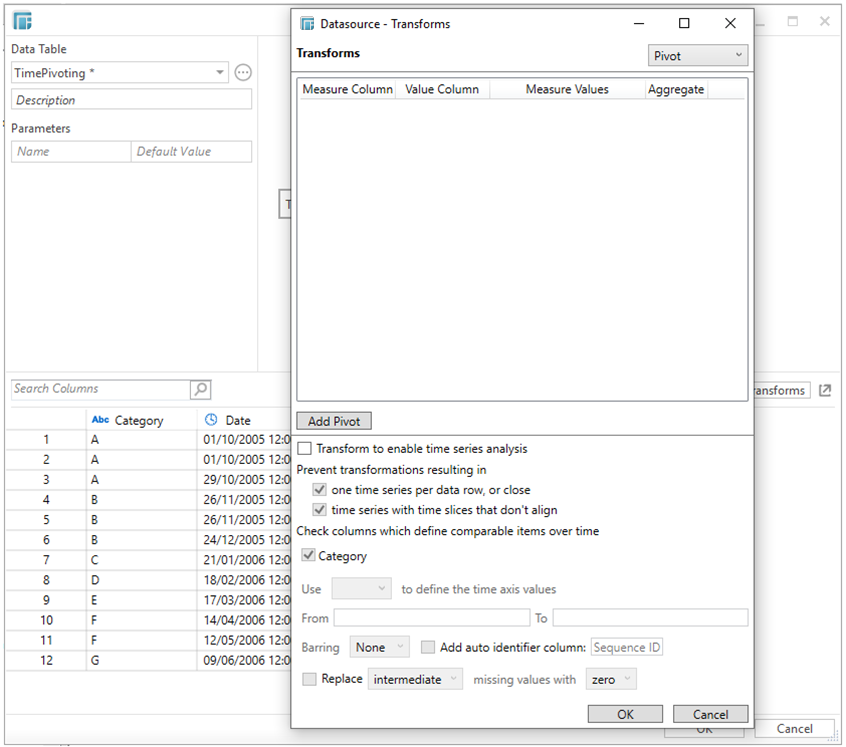Uncheck one time series per data row
The width and height of the screenshot is (846, 747).
[319, 490]
